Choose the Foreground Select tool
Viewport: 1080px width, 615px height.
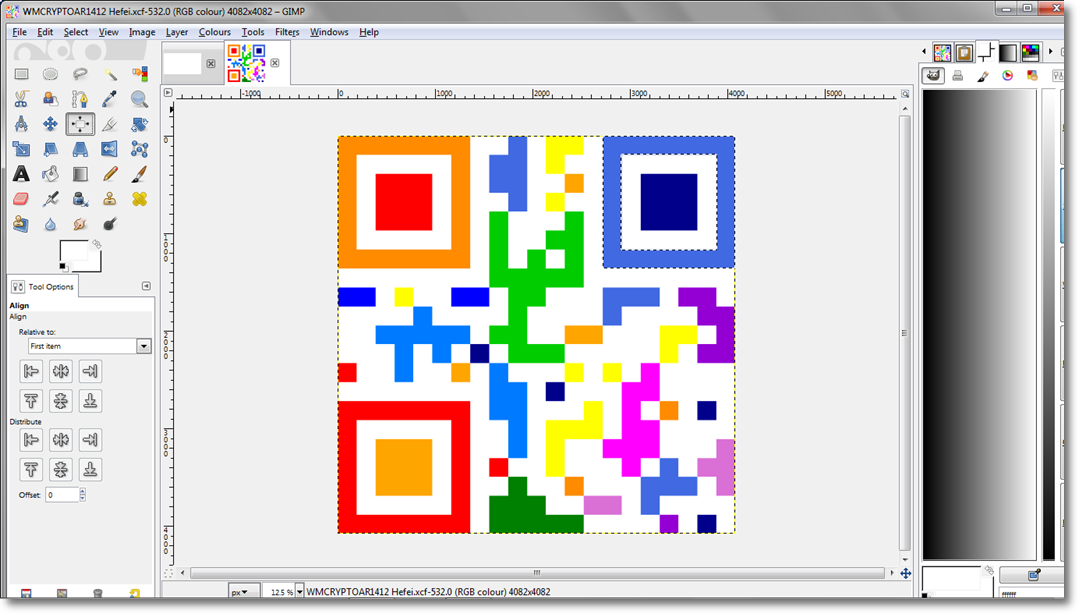pyautogui.click(x=50, y=99)
